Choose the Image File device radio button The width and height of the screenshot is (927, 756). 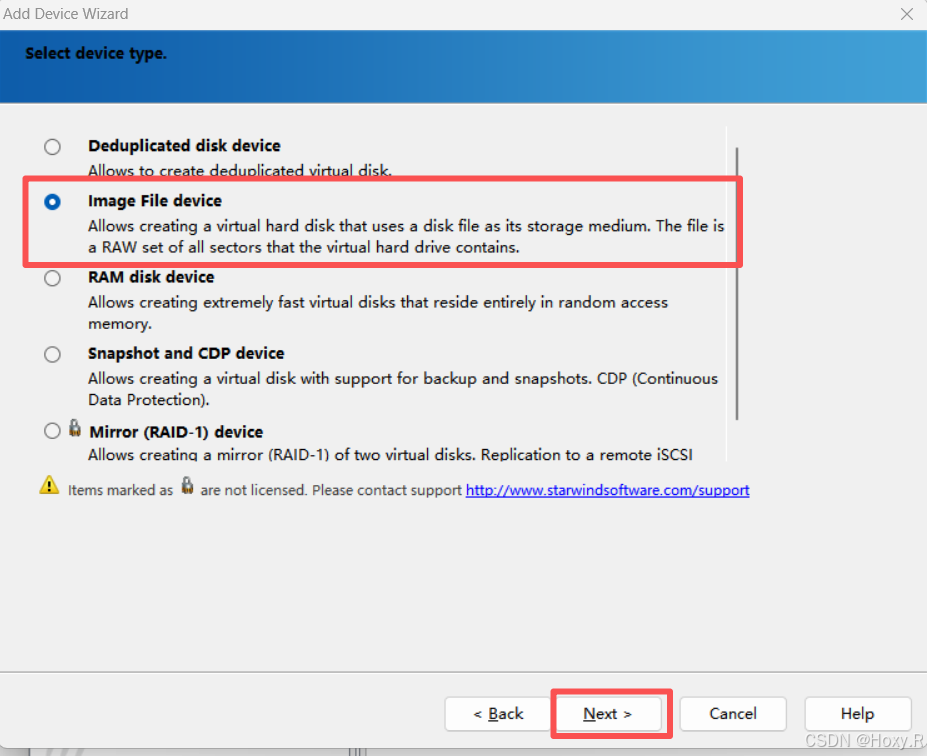coord(53,202)
